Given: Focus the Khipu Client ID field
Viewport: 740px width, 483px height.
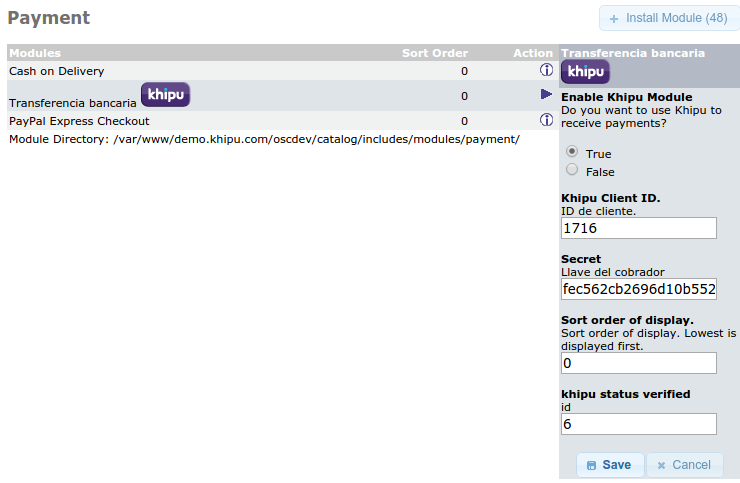Looking at the screenshot, I should 639,228.
